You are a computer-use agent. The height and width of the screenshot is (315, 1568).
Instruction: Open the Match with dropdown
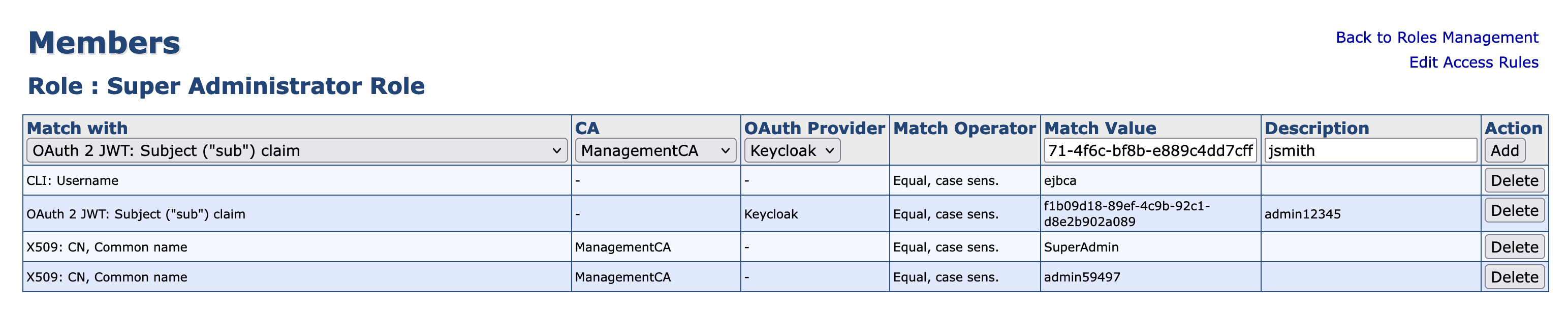point(296,151)
